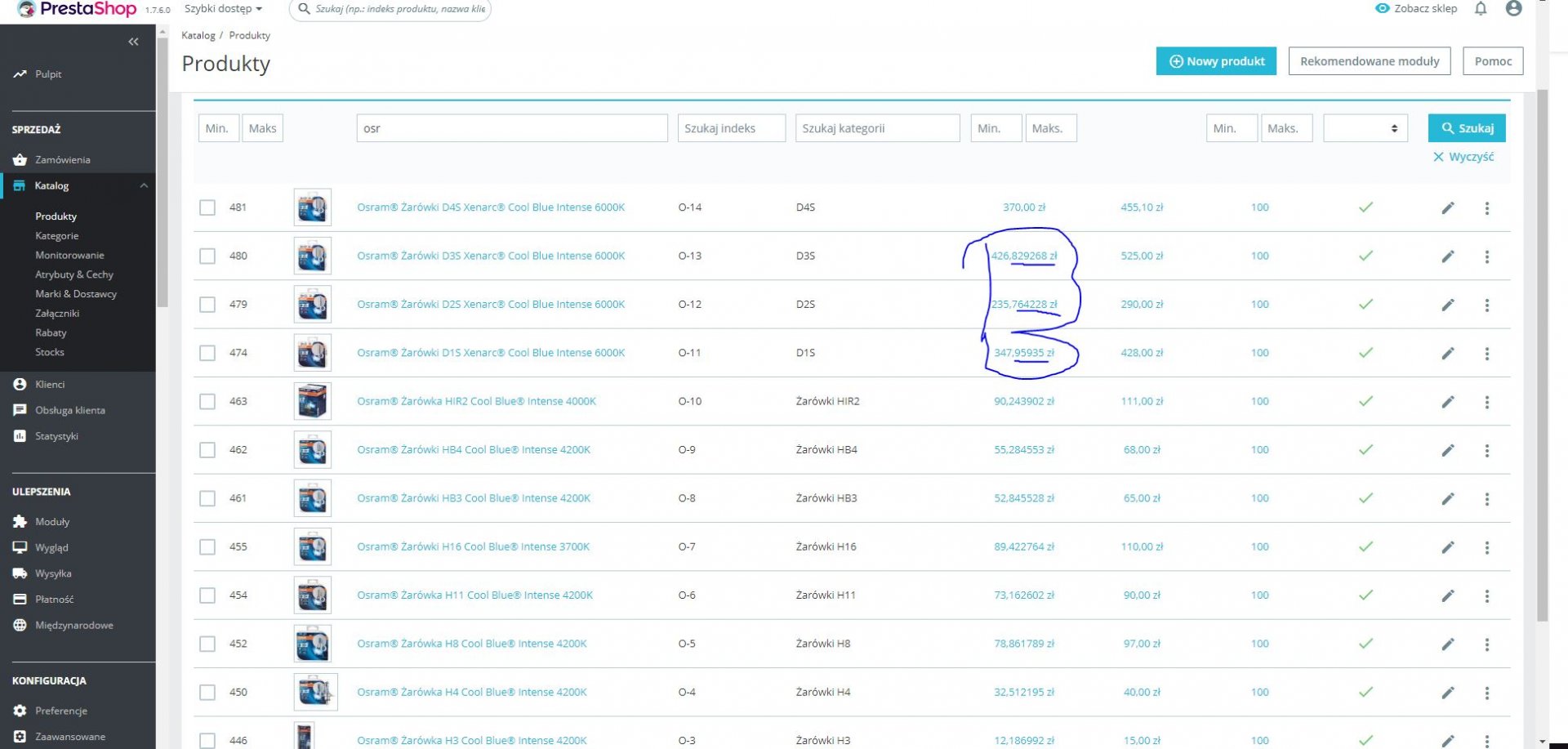
Task: Go to Kategorie in the sidebar
Action: [x=57, y=235]
